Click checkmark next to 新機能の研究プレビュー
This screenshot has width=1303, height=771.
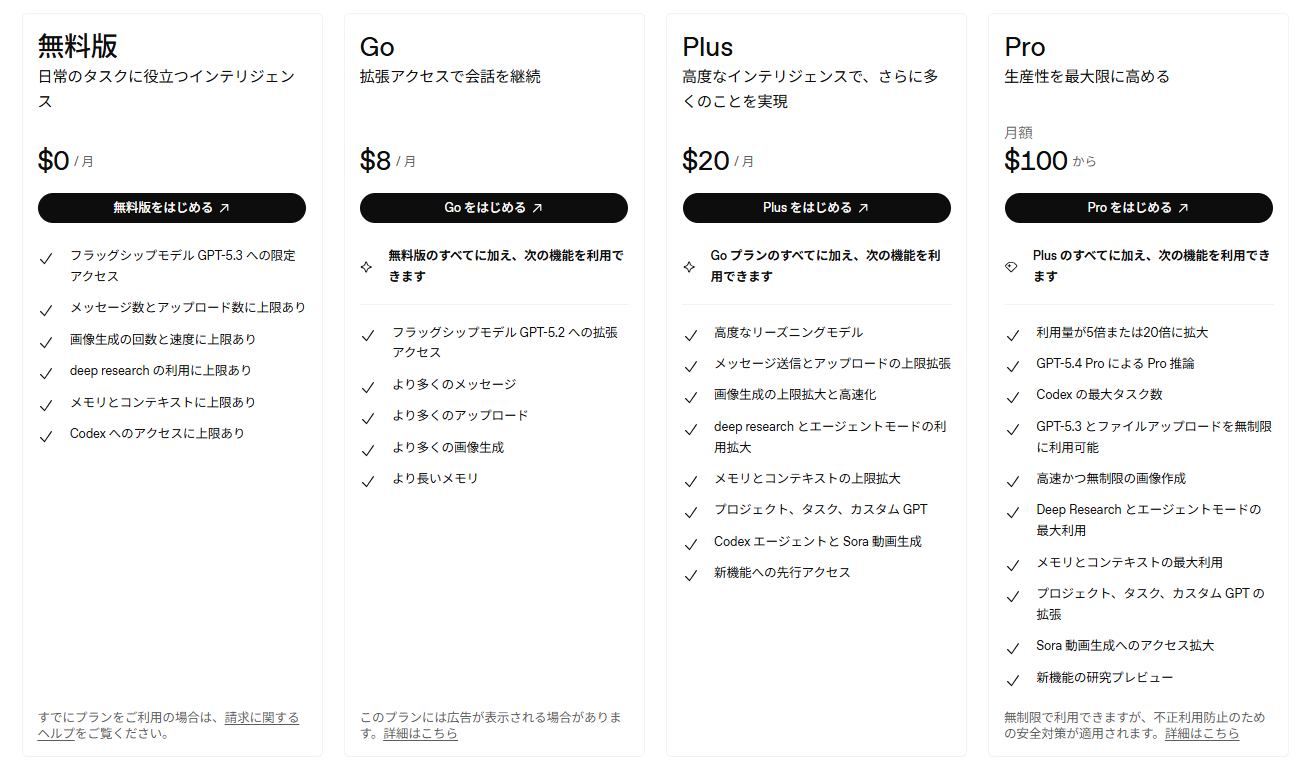pyautogui.click(x=1012, y=680)
